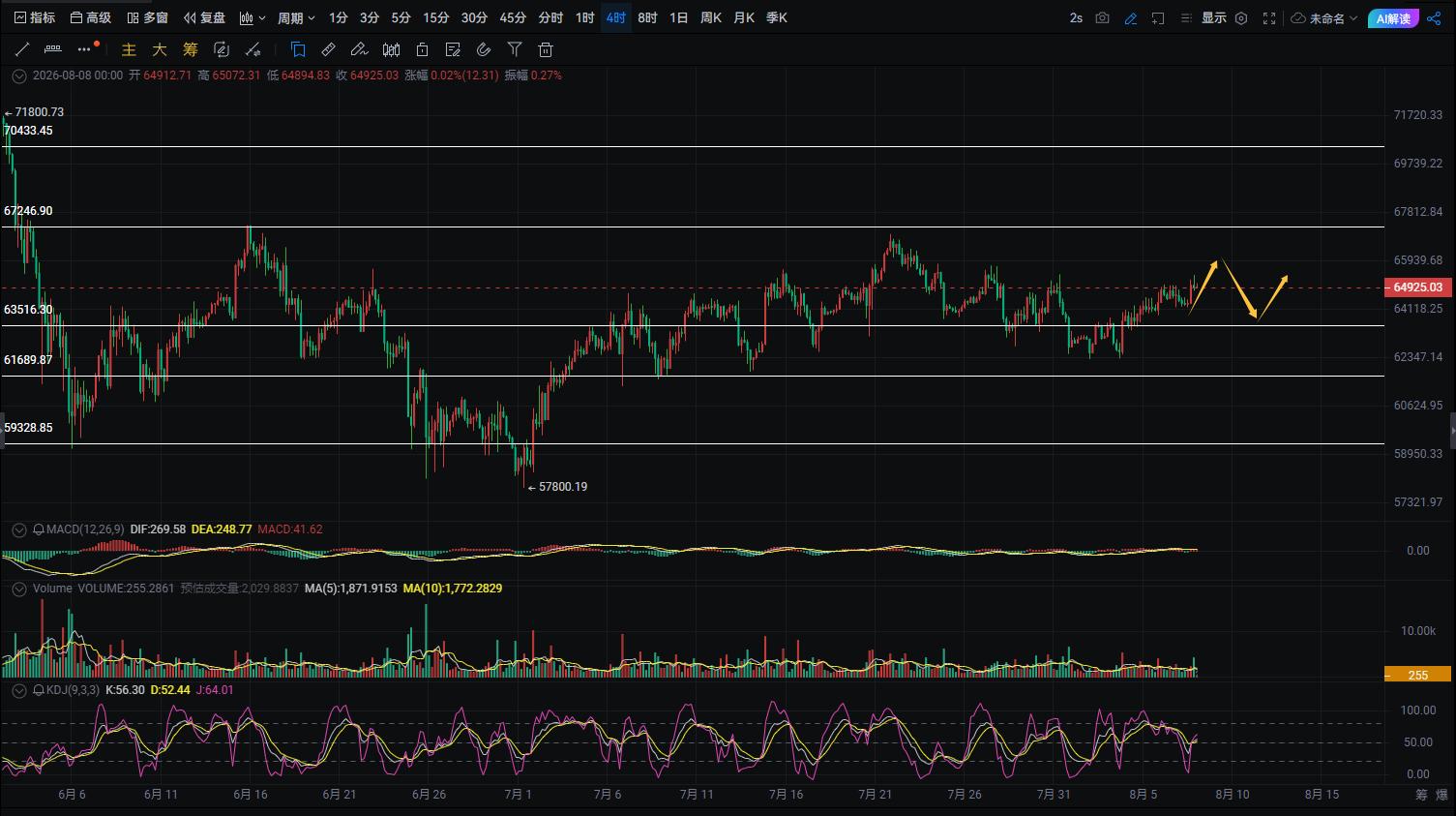Viewport: 1456px width, 816px height.
Task: Click the 爆 button at bottom right
Action: tap(1442, 795)
